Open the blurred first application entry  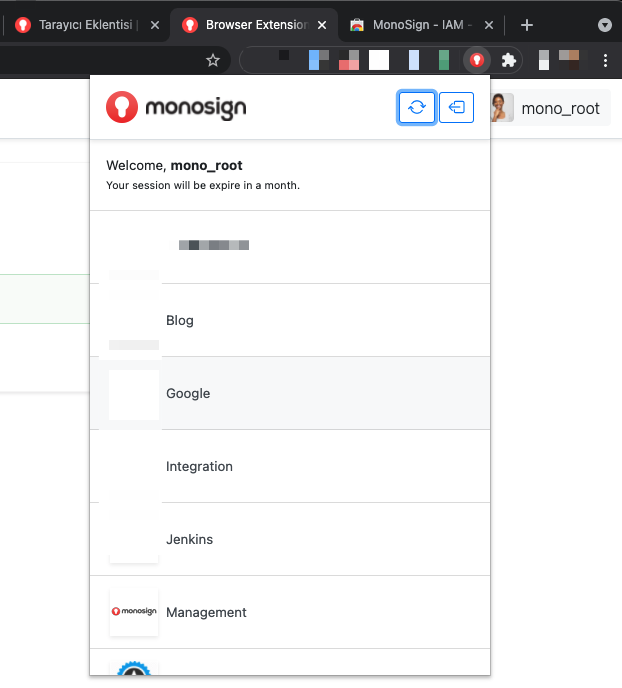[x=290, y=247]
